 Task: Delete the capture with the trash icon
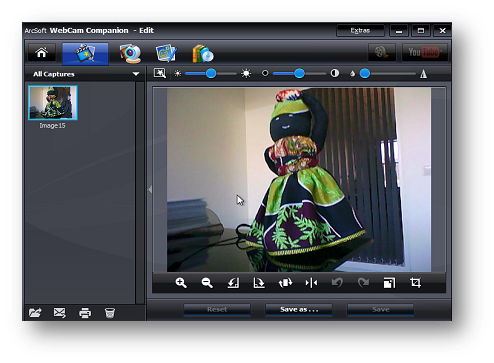pyautogui.click(x=110, y=313)
